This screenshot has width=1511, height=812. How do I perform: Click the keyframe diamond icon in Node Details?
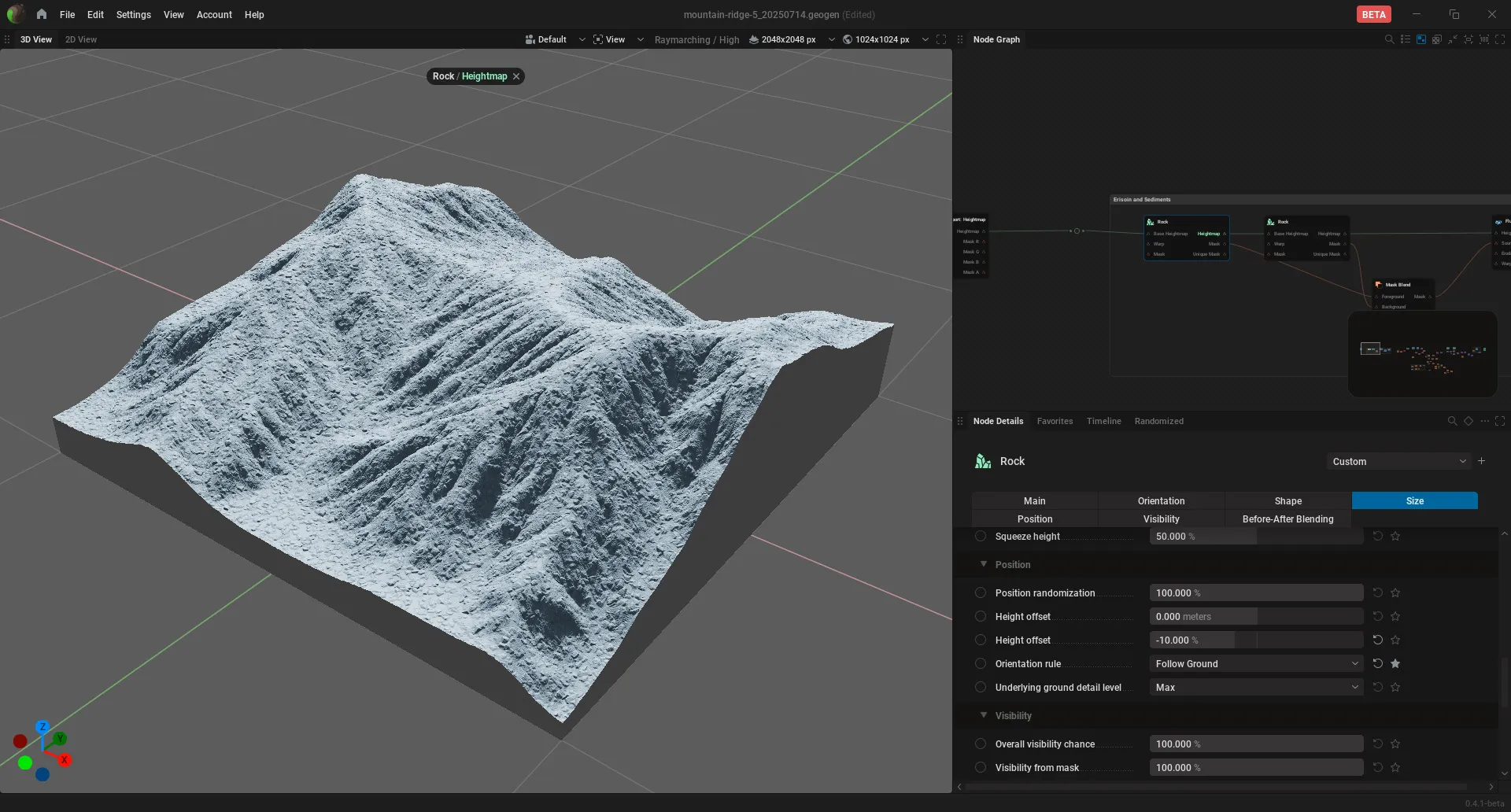coord(1469,421)
